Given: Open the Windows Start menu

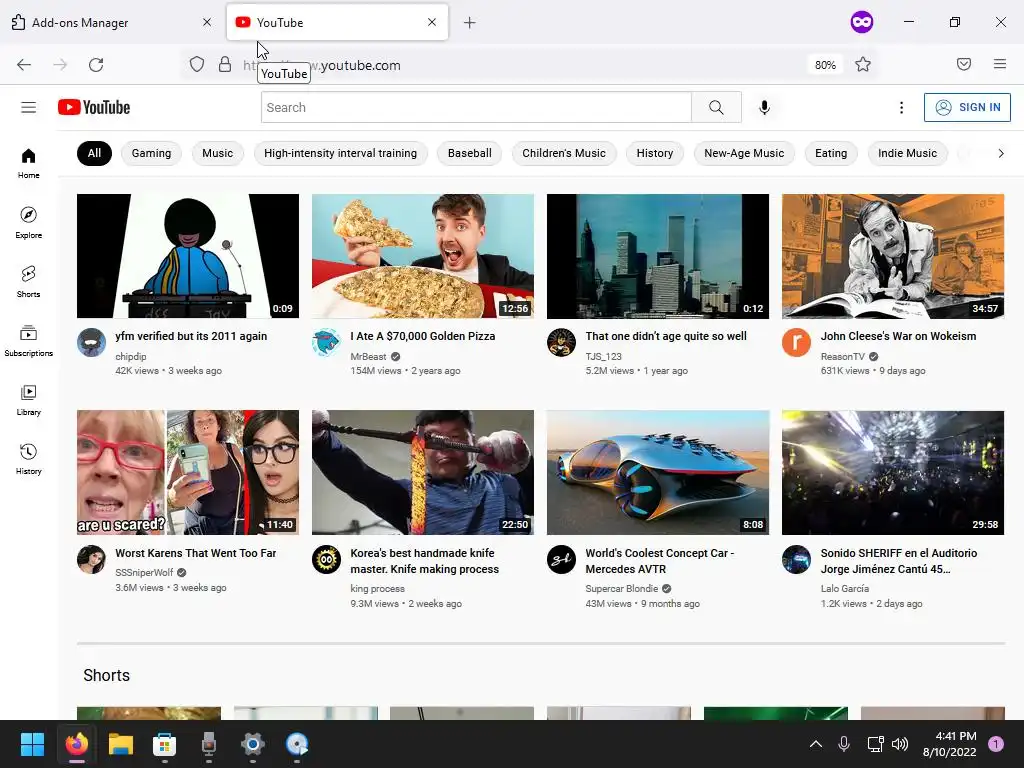Looking at the screenshot, I should (32, 744).
